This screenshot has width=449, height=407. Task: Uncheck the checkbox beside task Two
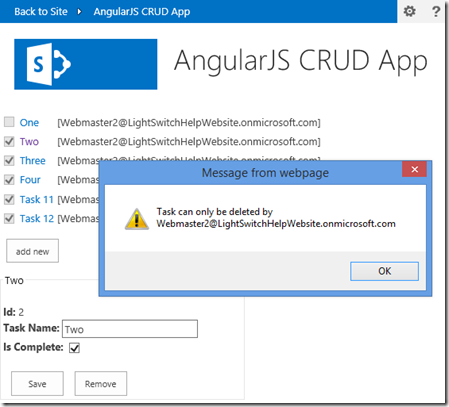point(9,141)
